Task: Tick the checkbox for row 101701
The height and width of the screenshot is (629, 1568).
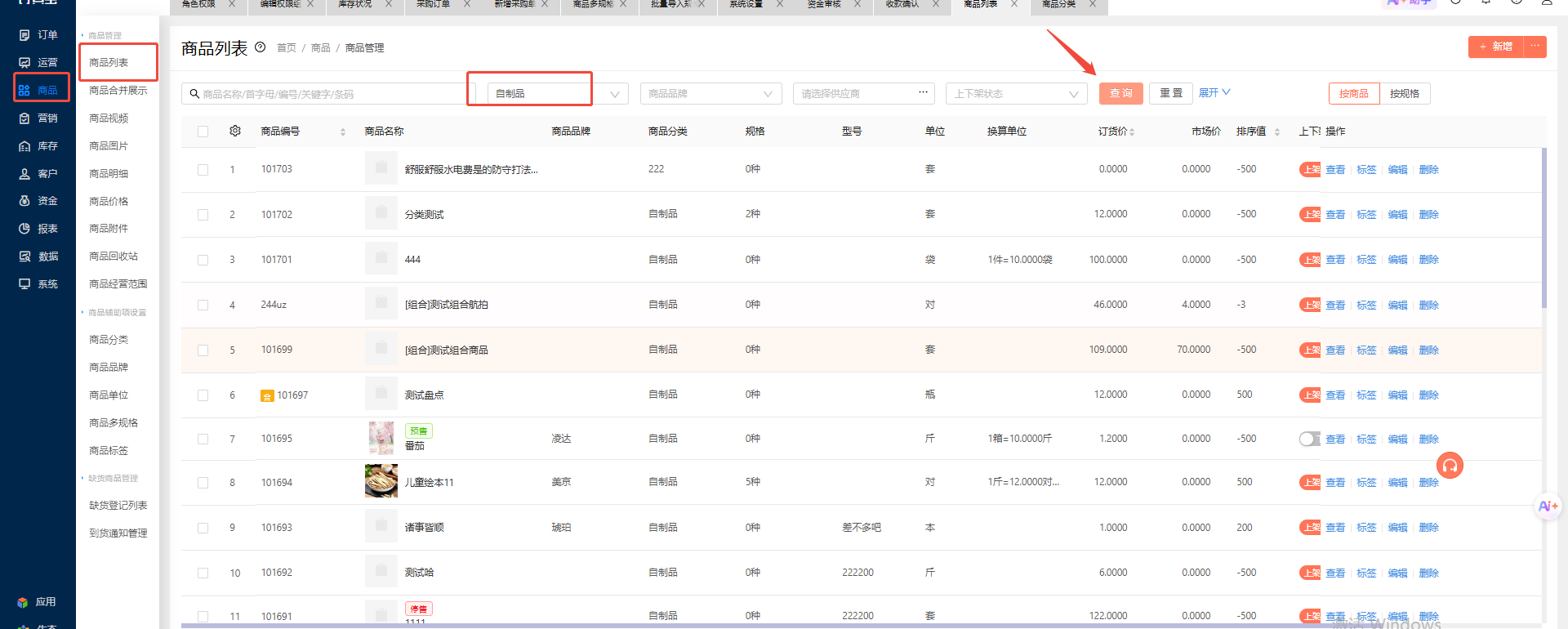Action: point(203,260)
